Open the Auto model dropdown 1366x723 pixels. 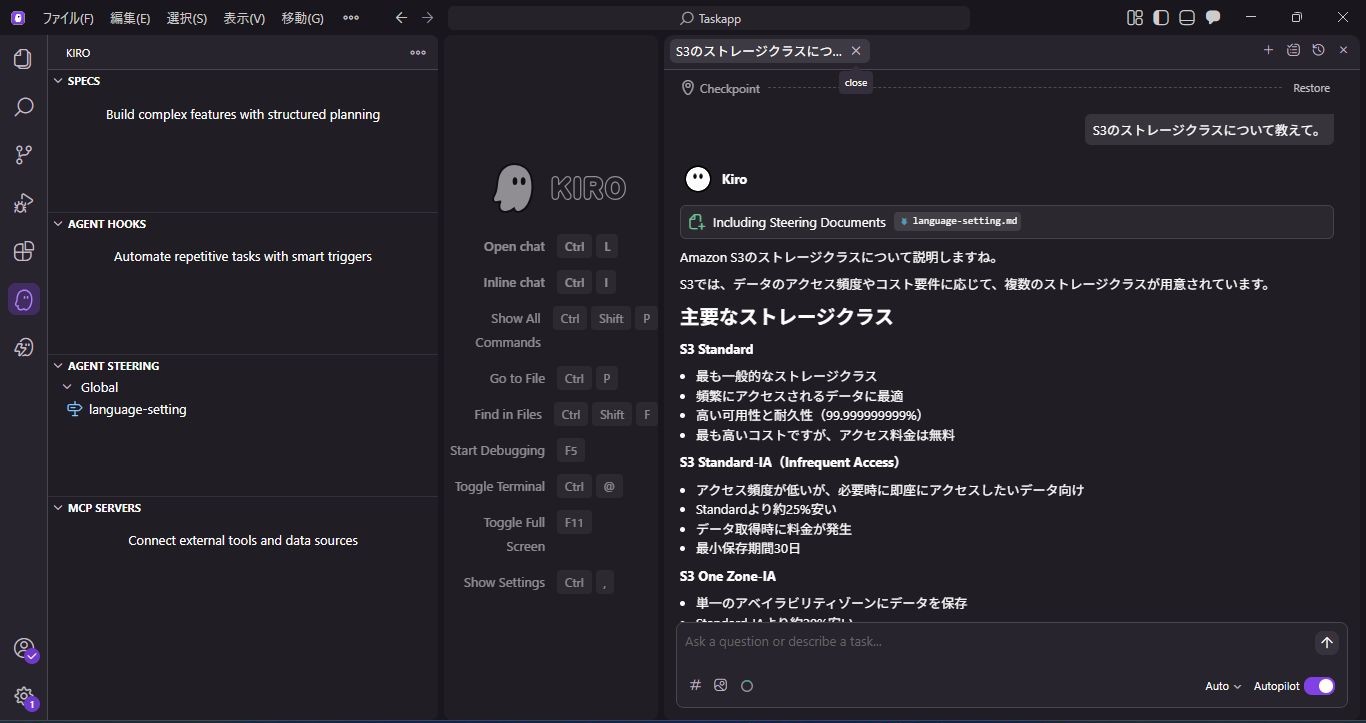[x=1221, y=686]
